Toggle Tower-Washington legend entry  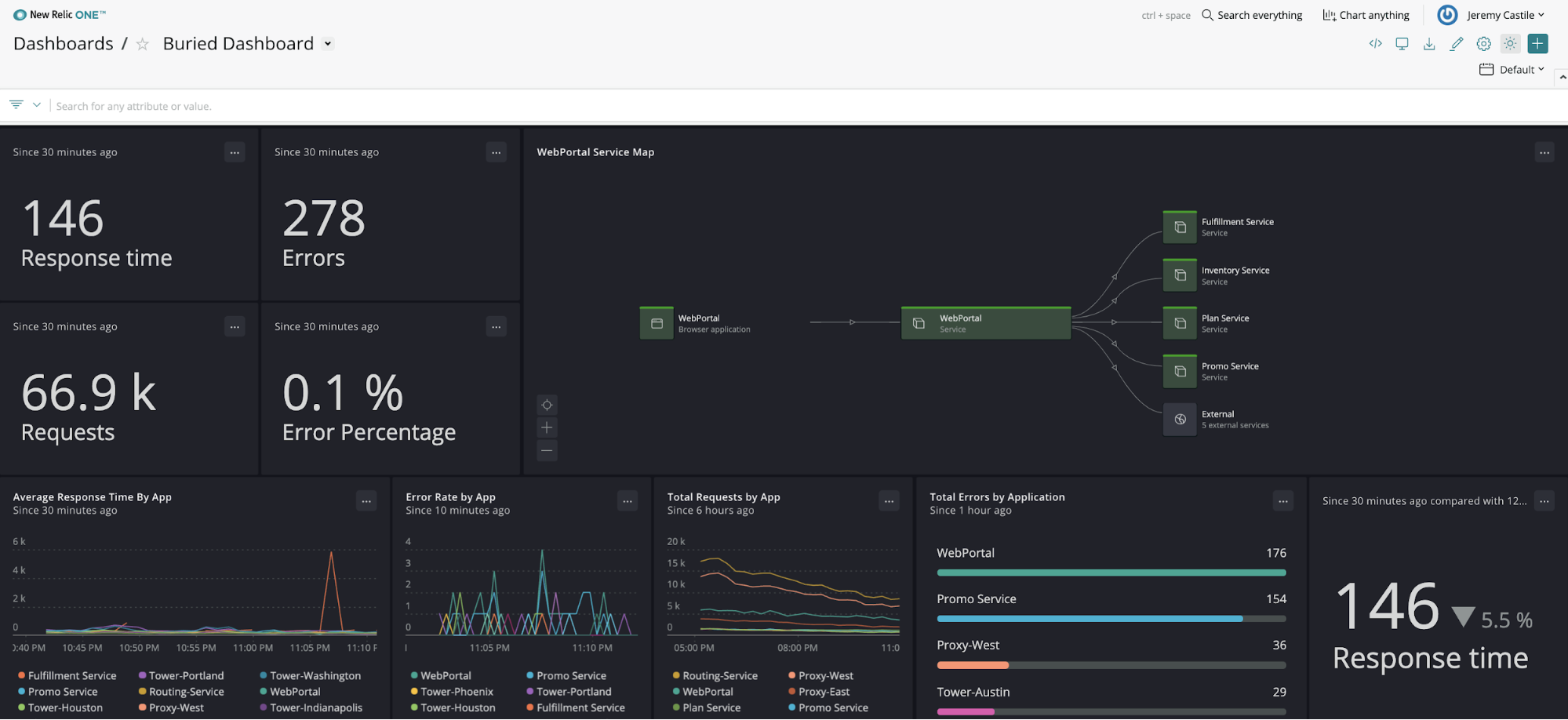click(x=311, y=675)
